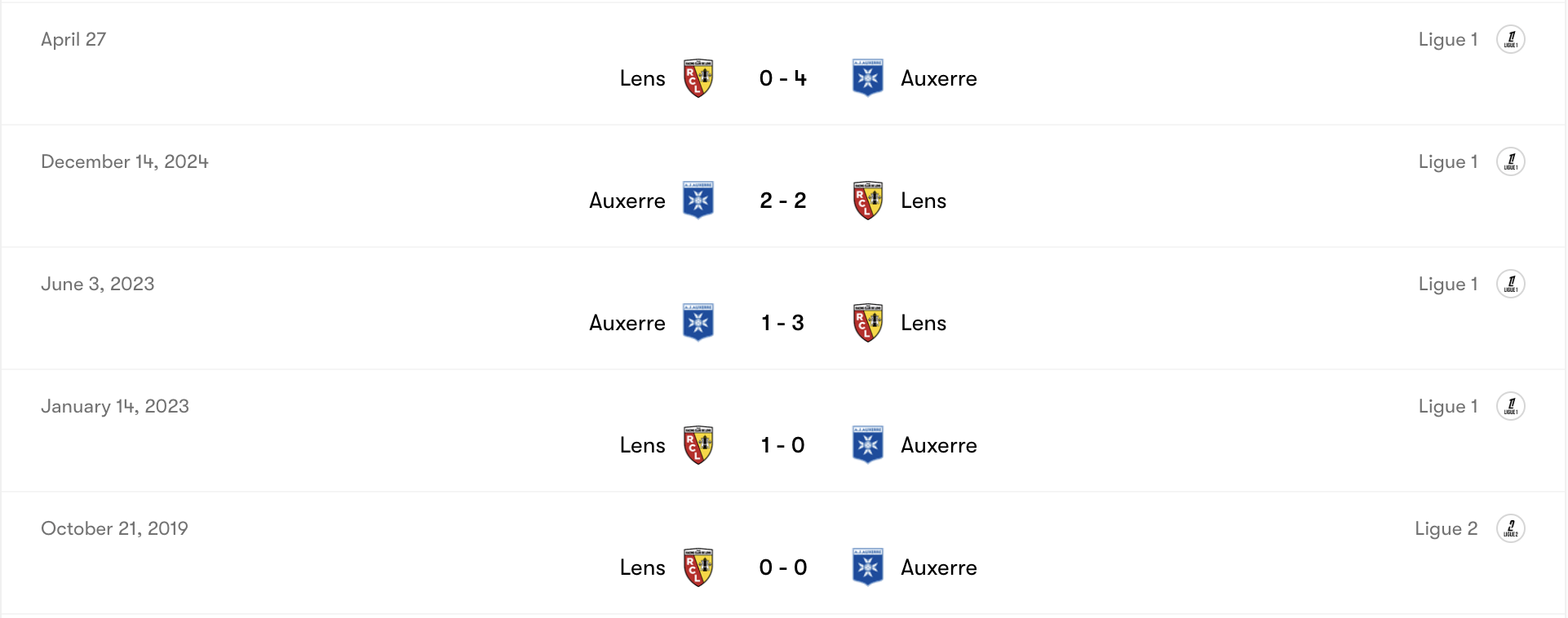Select the Lens team name in the December 14, 2024 match
This screenshot has width=1568, height=618.
click(x=924, y=201)
